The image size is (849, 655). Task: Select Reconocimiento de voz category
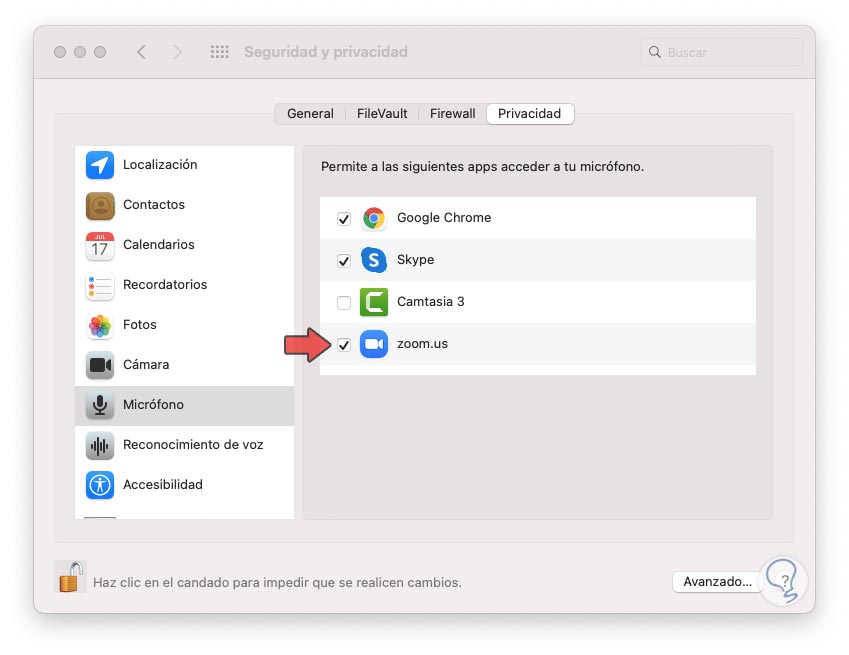[192, 445]
